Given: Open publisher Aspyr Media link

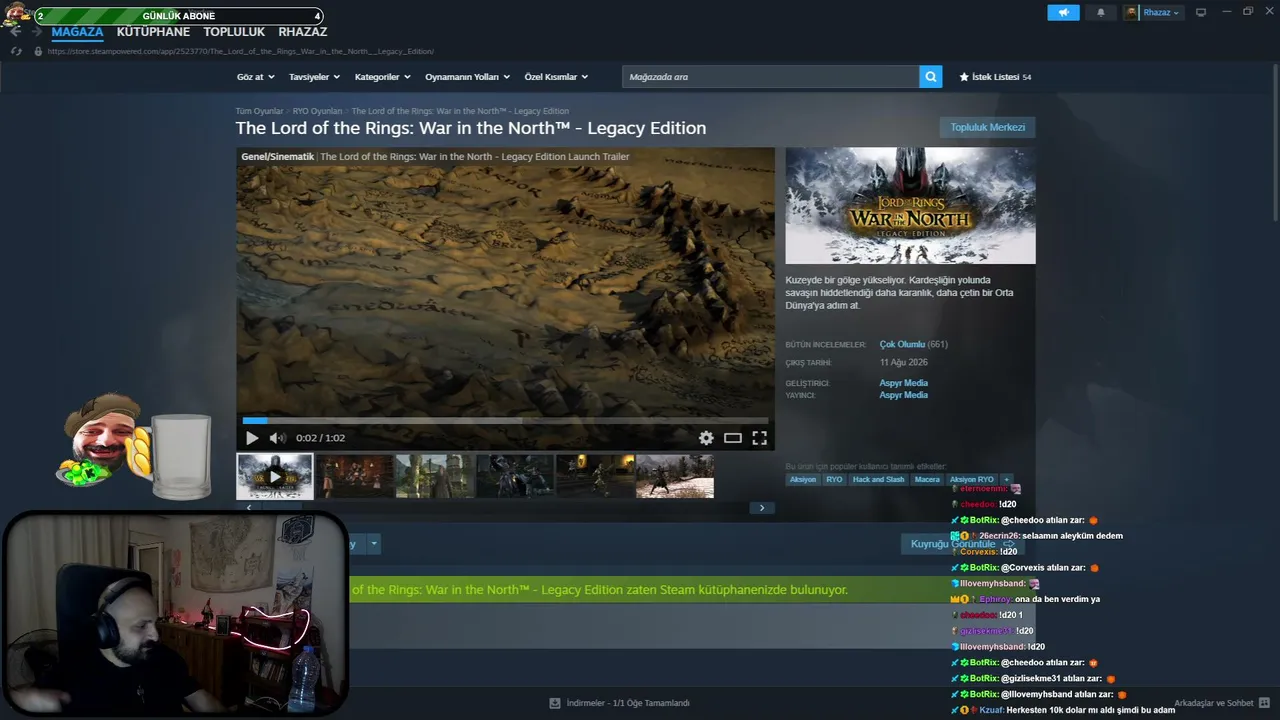Looking at the screenshot, I should pos(904,395).
